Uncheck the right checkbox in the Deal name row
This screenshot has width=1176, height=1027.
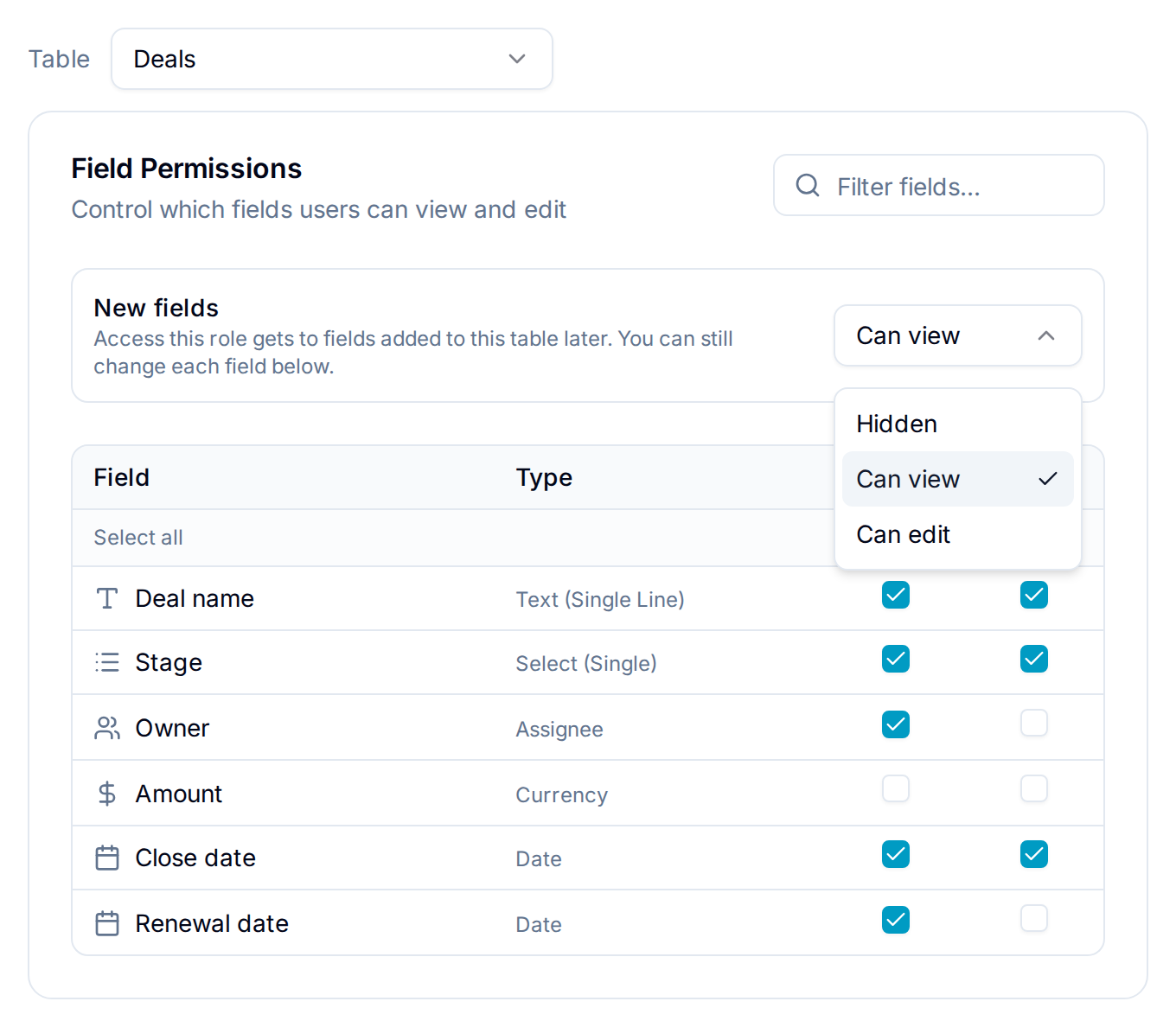(x=1034, y=595)
